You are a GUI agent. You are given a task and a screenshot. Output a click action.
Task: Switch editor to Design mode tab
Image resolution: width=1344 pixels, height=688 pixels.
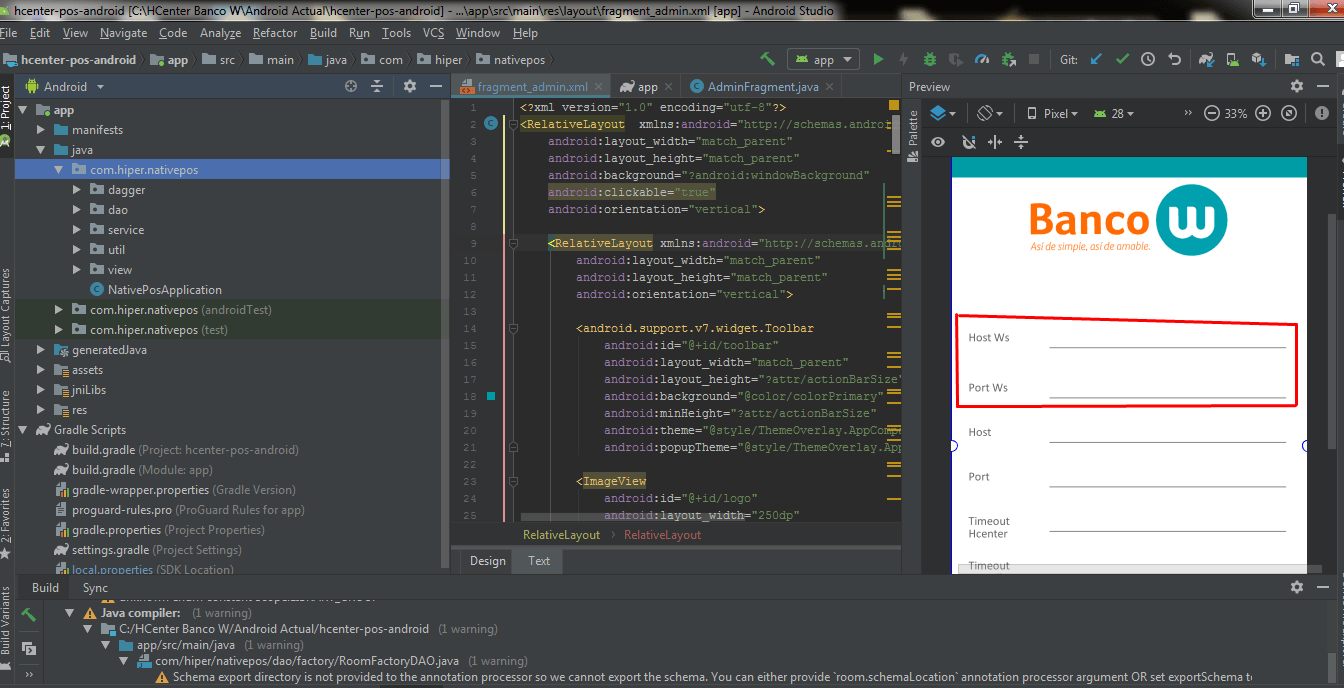pos(488,561)
